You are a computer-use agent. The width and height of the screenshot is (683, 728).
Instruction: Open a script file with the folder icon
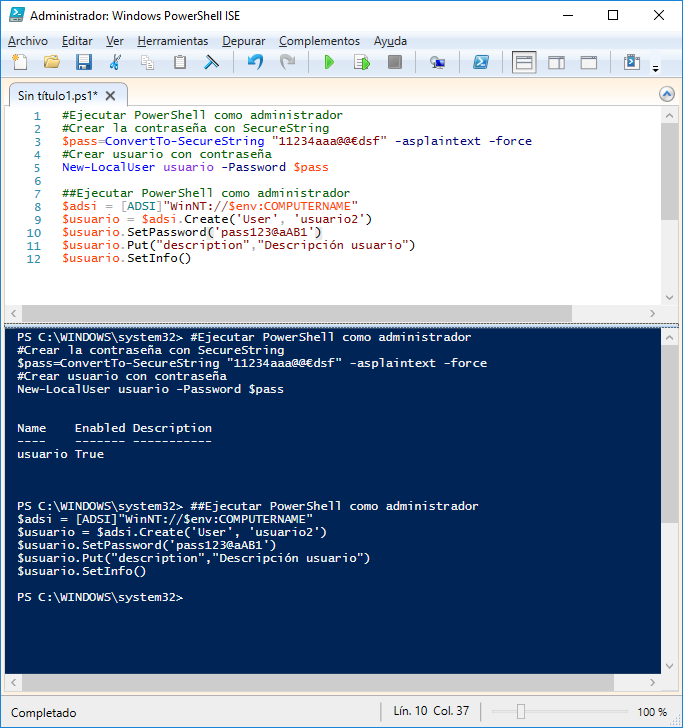tap(52, 62)
